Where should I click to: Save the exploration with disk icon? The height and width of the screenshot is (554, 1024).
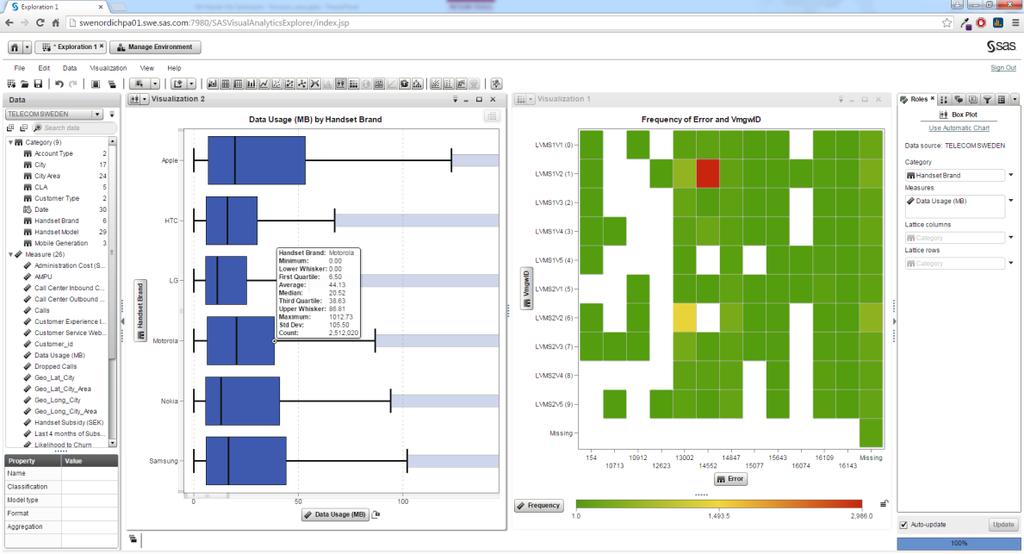[x=38, y=84]
